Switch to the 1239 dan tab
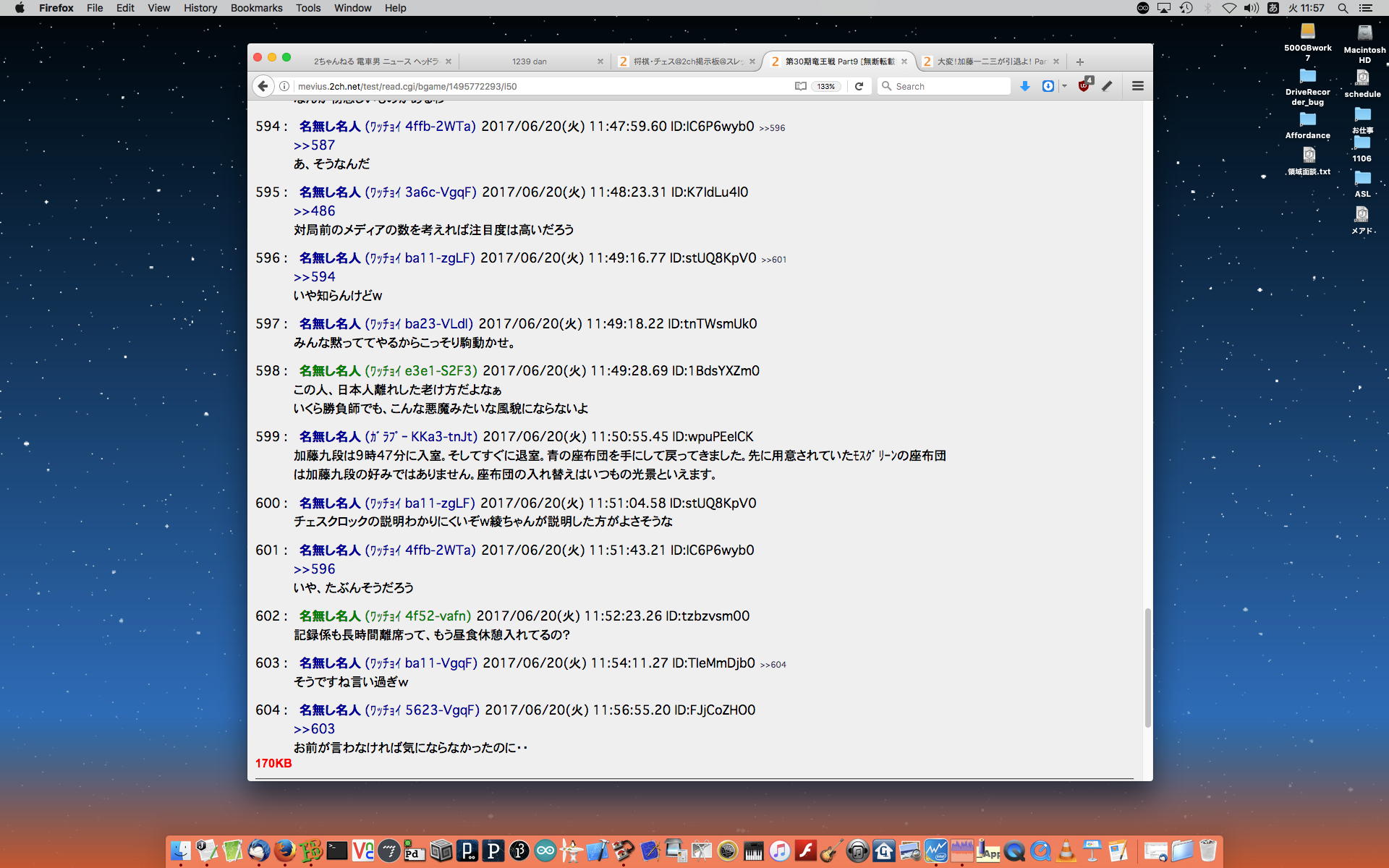This screenshot has height=868, width=1389. (x=530, y=61)
